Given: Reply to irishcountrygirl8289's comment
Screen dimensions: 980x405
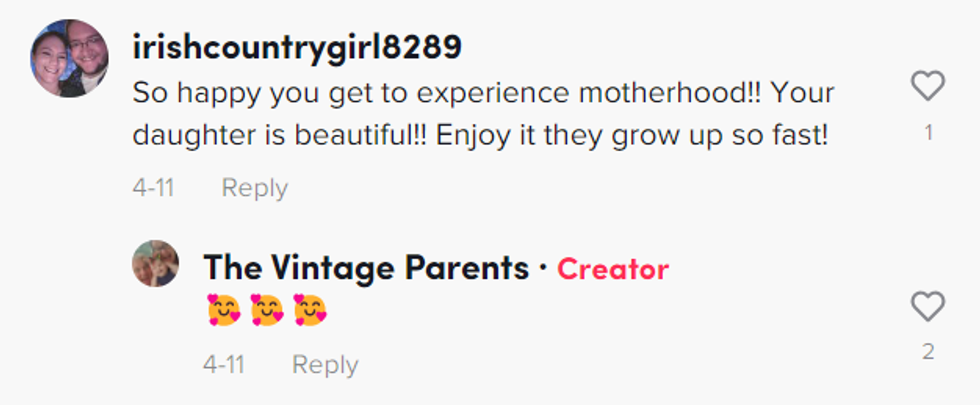Looking at the screenshot, I should (254, 188).
